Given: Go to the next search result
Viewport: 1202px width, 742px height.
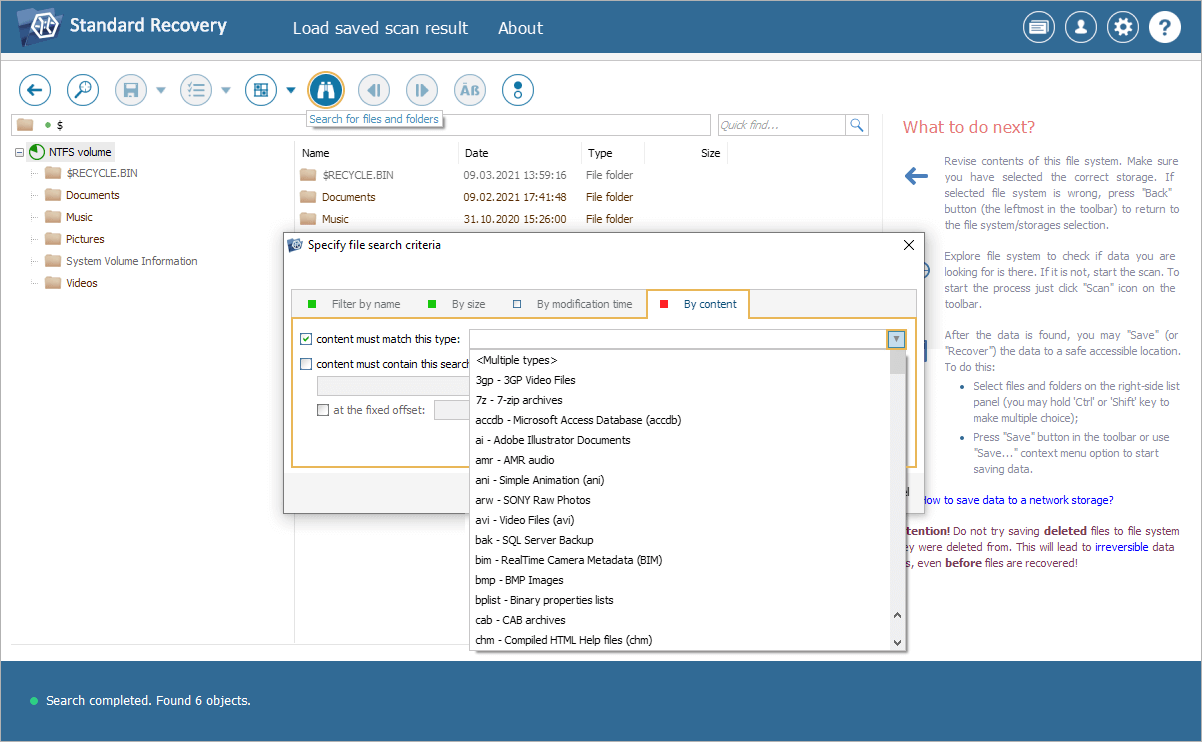Looking at the screenshot, I should [x=421, y=90].
